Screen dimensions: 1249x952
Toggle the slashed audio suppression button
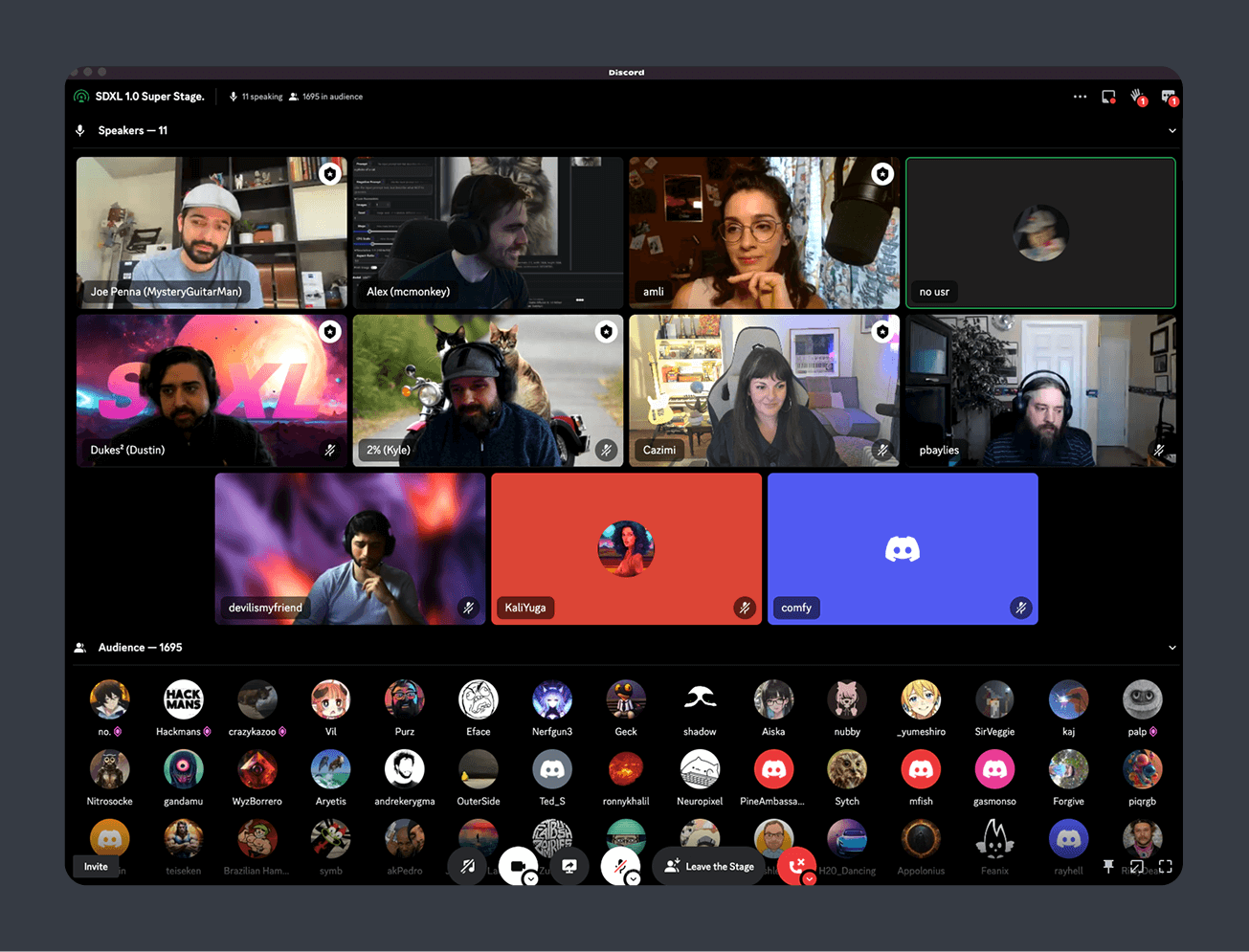point(468,866)
